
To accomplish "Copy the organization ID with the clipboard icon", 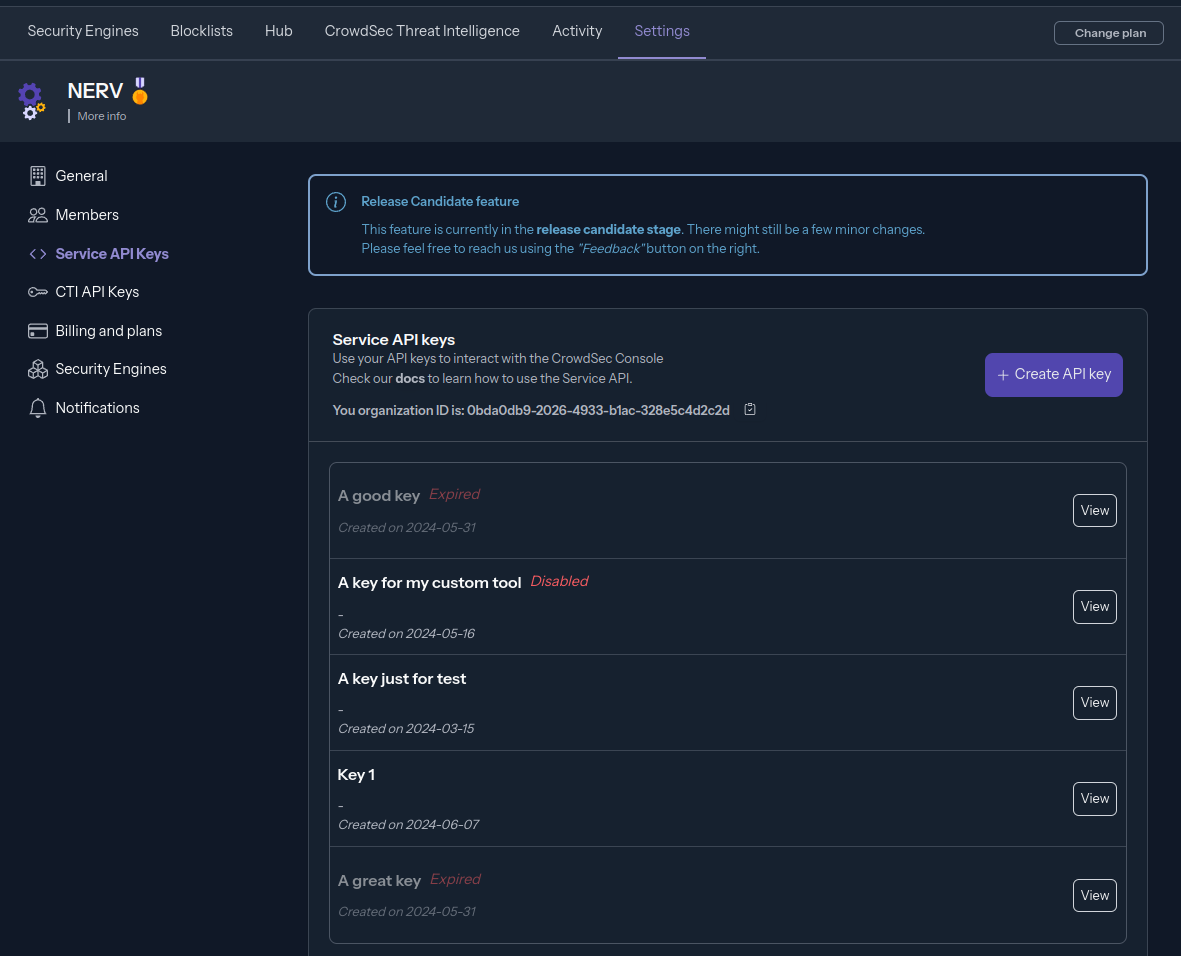I will coord(749,409).
